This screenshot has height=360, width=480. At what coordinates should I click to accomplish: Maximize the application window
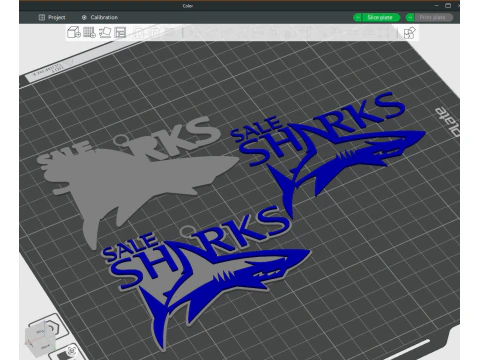[448, 5]
